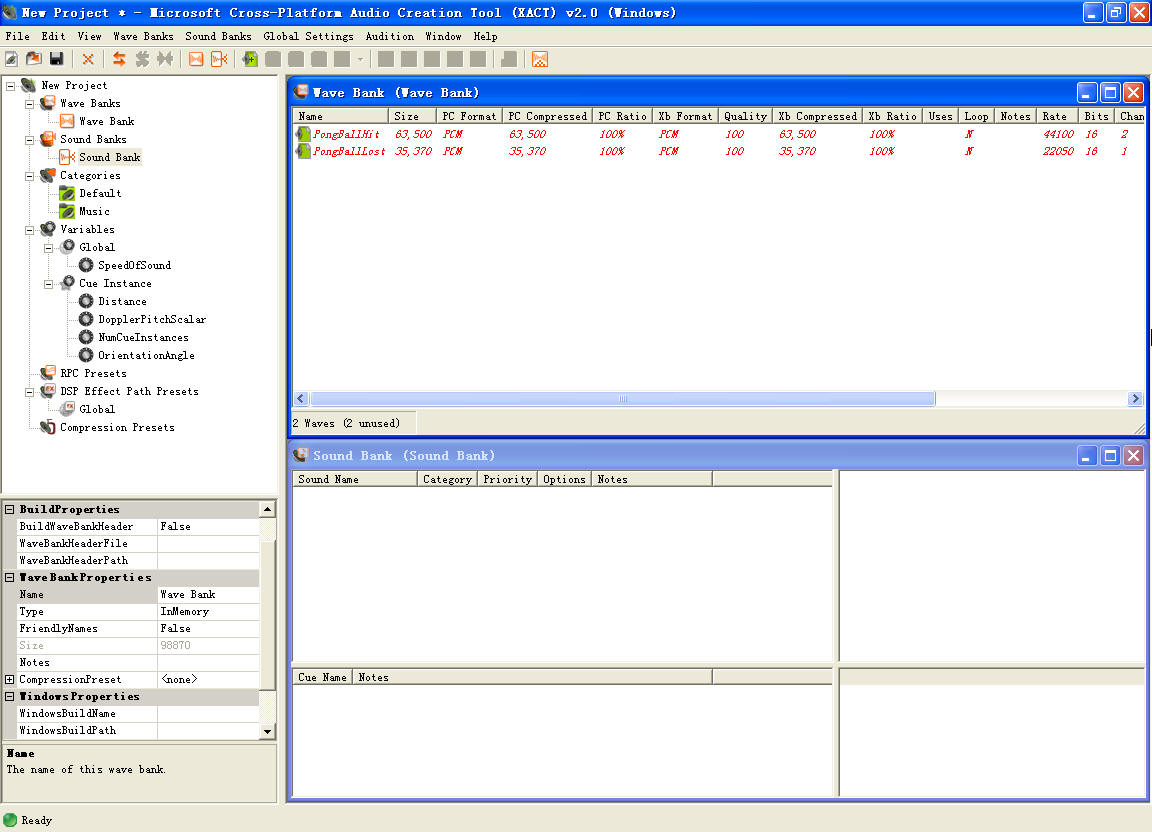Screen dimensions: 1152x832
Task: Click the Cue Name column header
Action: pos(323,677)
